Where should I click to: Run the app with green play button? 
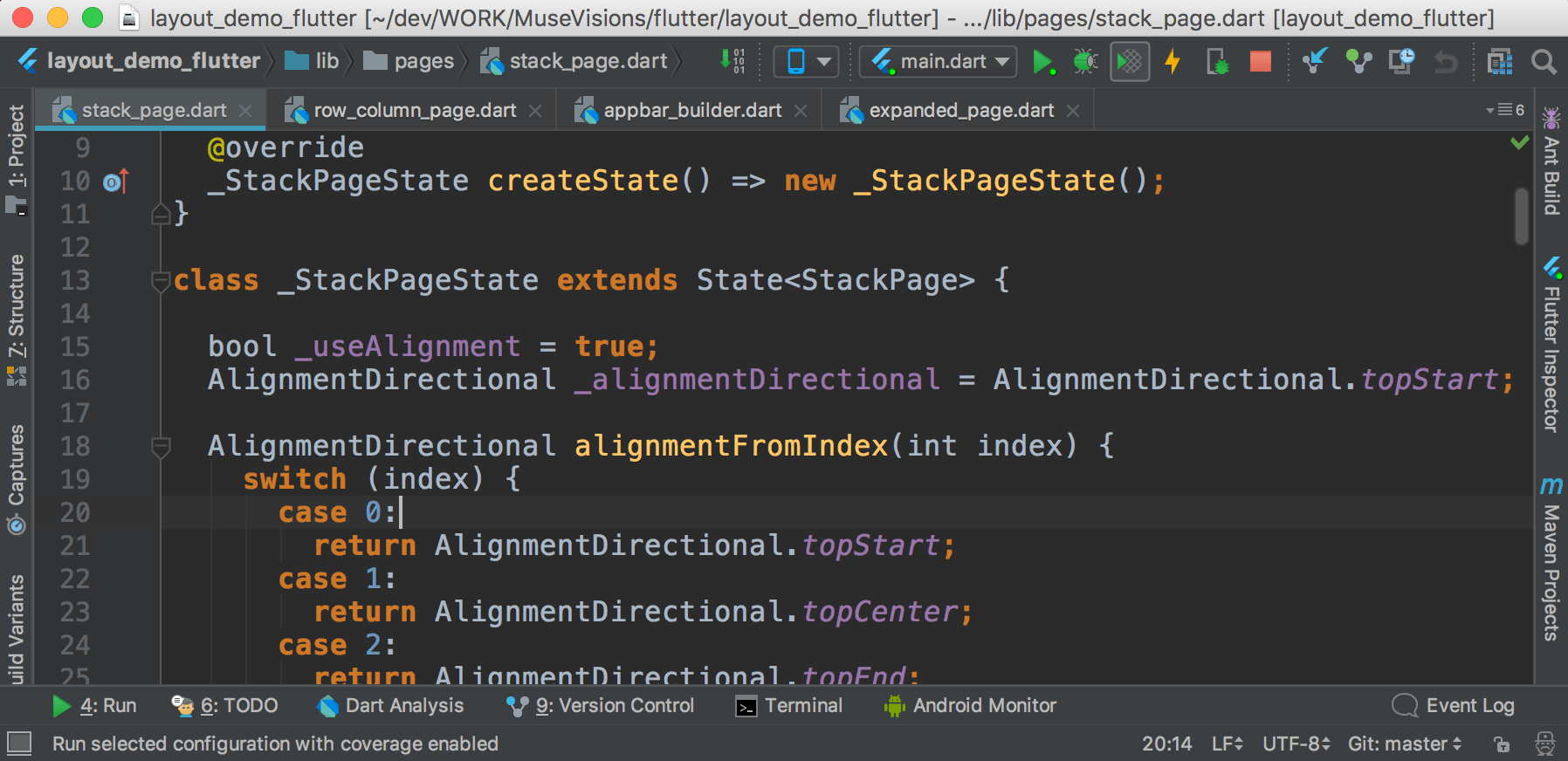(x=1042, y=62)
